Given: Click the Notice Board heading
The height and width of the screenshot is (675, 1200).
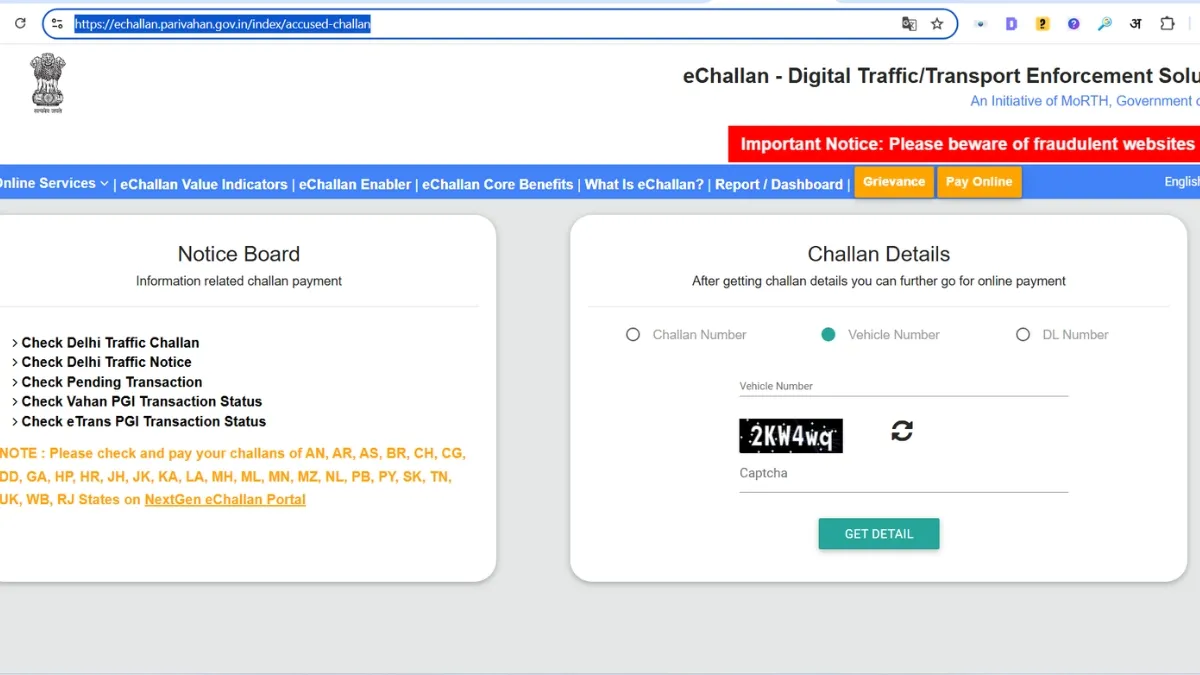Looking at the screenshot, I should [x=239, y=254].
